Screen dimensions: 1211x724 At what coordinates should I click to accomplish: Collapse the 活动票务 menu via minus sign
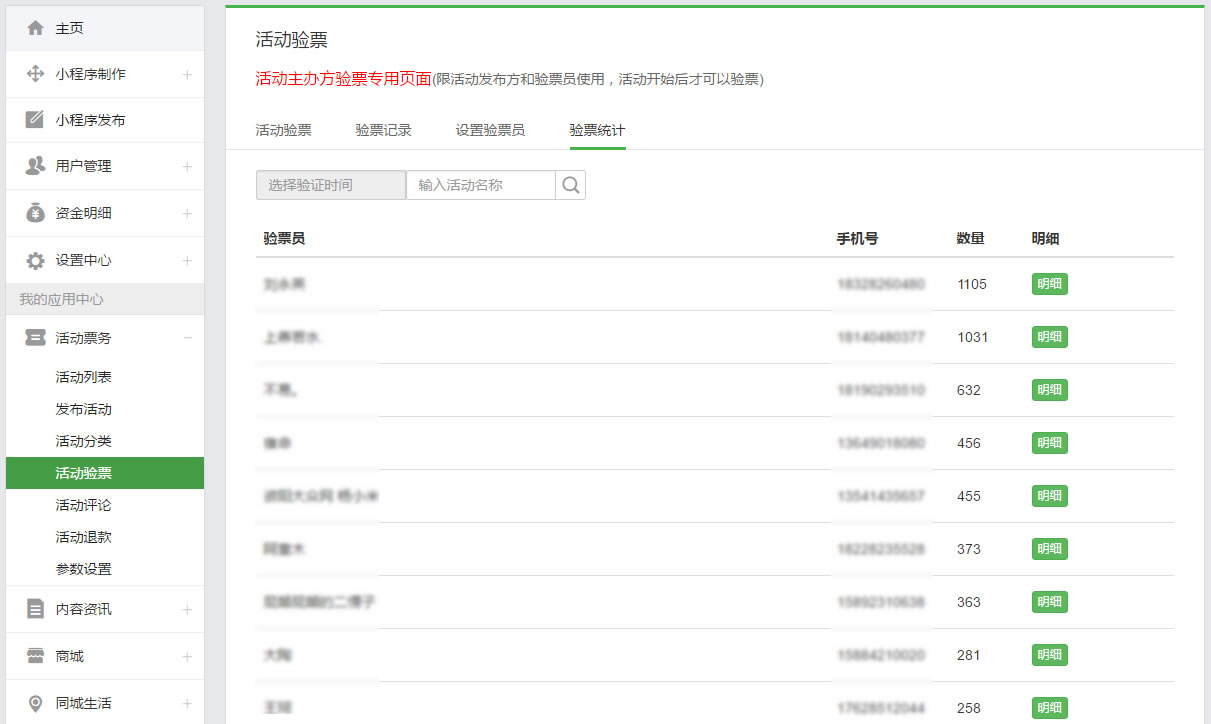187,338
